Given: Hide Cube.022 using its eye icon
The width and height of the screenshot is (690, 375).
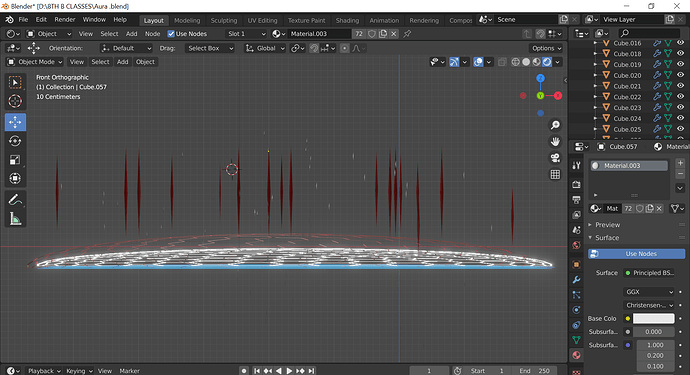Looking at the screenshot, I should click(x=680, y=97).
